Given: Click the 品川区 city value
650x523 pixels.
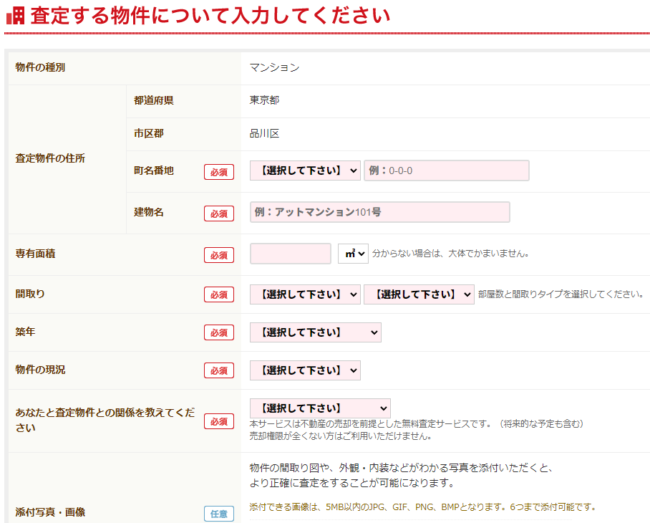Looking at the screenshot, I should (x=264, y=133).
